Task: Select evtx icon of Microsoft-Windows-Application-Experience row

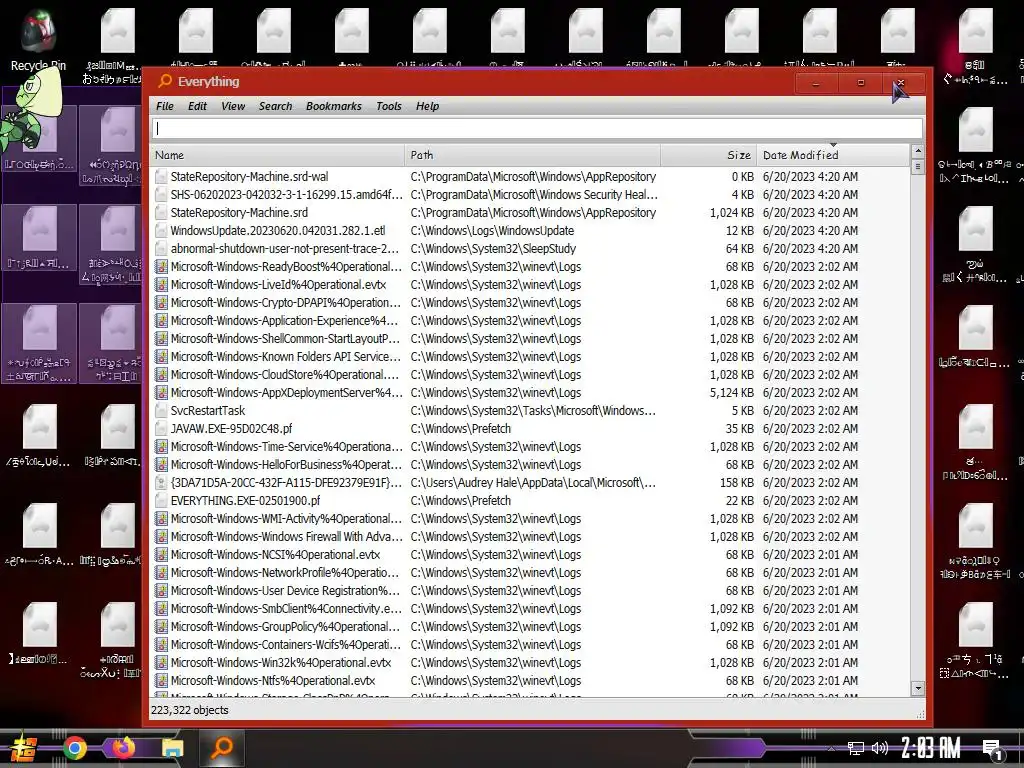Action: pos(161,321)
